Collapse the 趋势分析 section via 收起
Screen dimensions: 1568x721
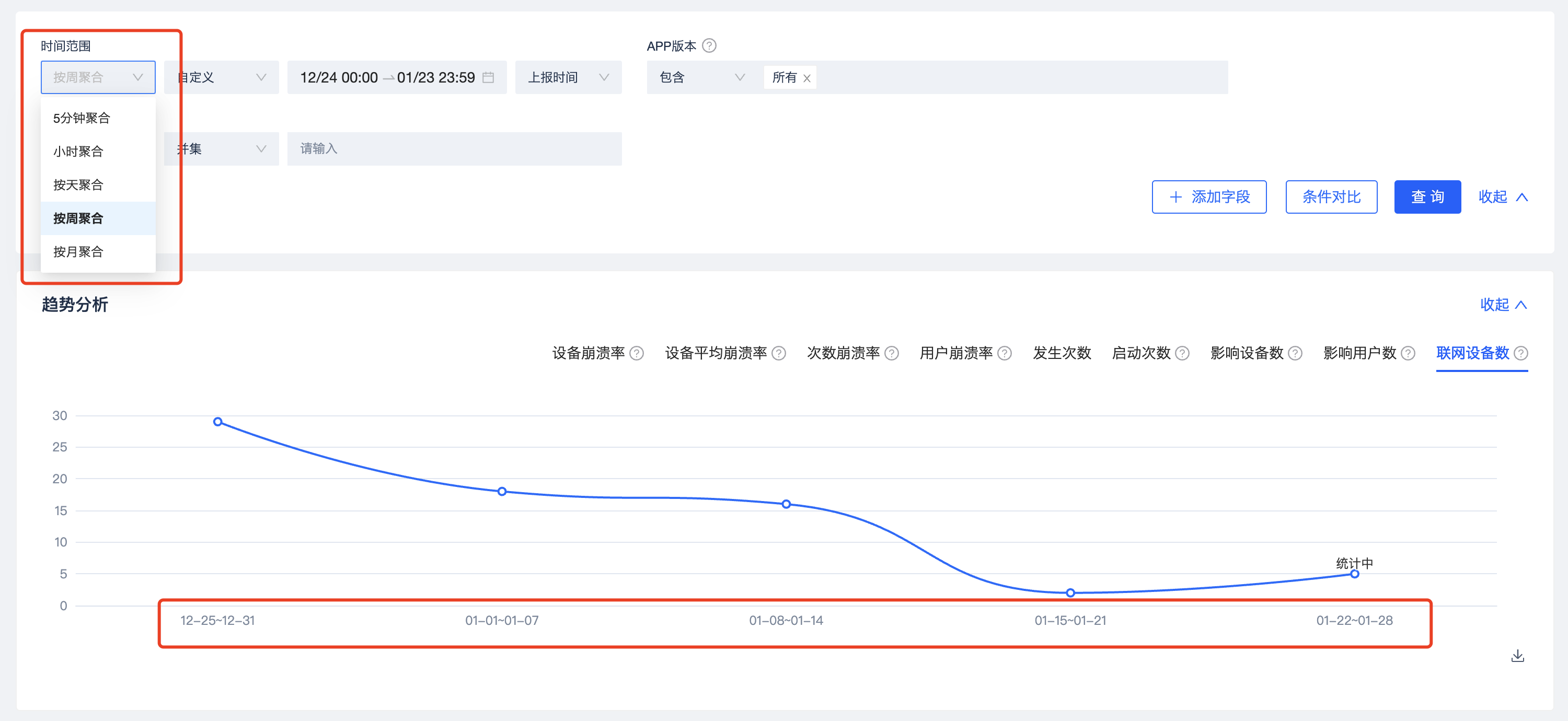[1504, 304]
